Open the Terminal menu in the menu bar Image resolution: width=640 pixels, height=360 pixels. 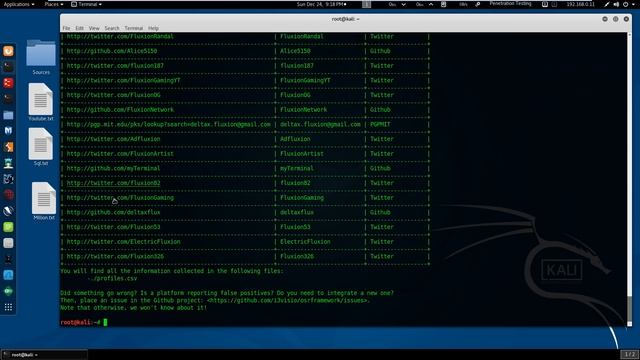(x=133, y=28)
